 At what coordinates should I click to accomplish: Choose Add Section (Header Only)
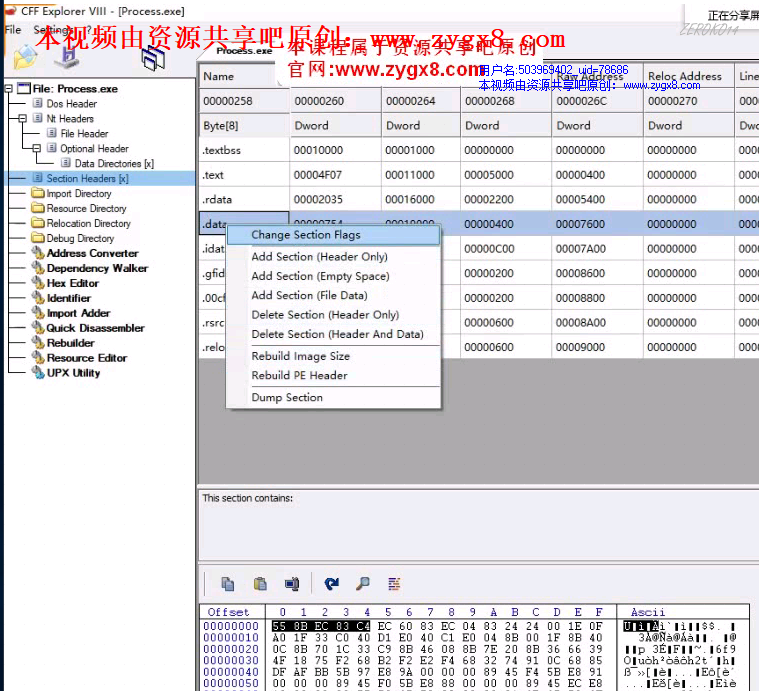click(334, 257)
